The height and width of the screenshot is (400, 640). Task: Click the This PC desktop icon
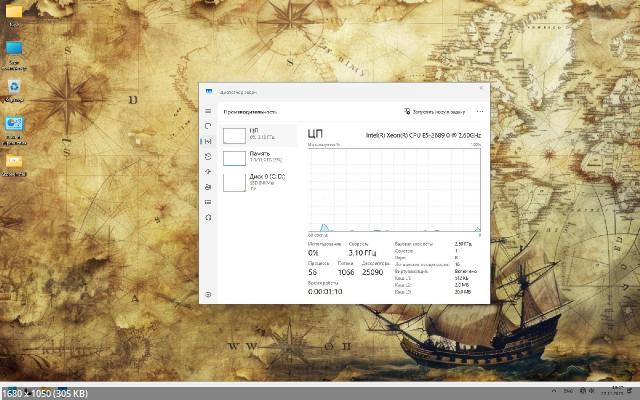(15, 50)
